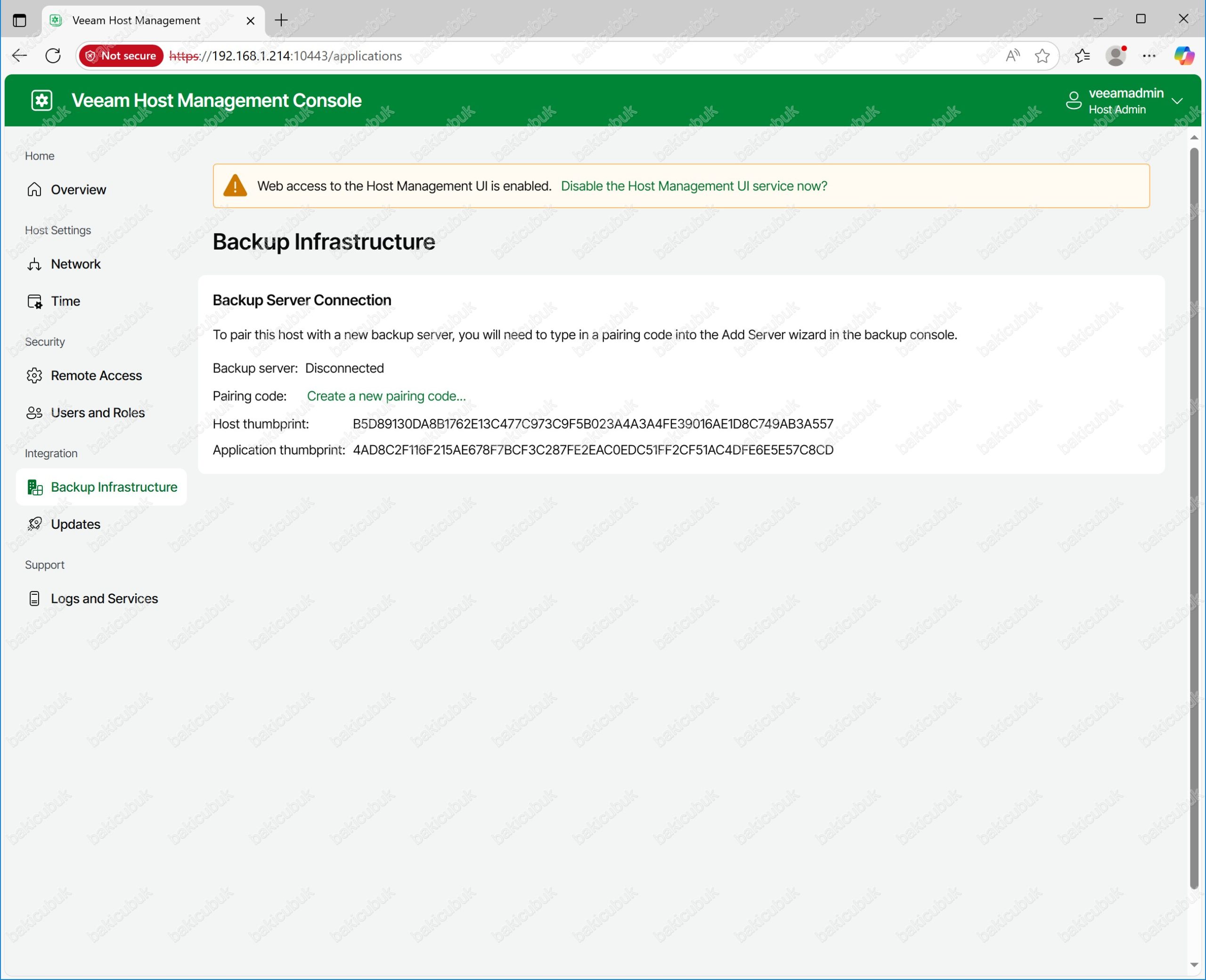1206x980 pixels.
Task: Disable the Host Management UI service
Action: [x=694, y=186]
